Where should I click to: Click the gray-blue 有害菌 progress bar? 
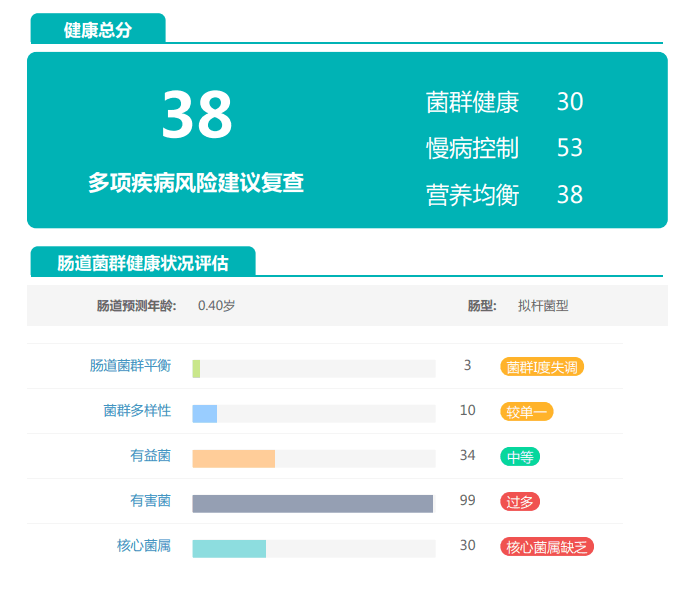tap(312, 503)
